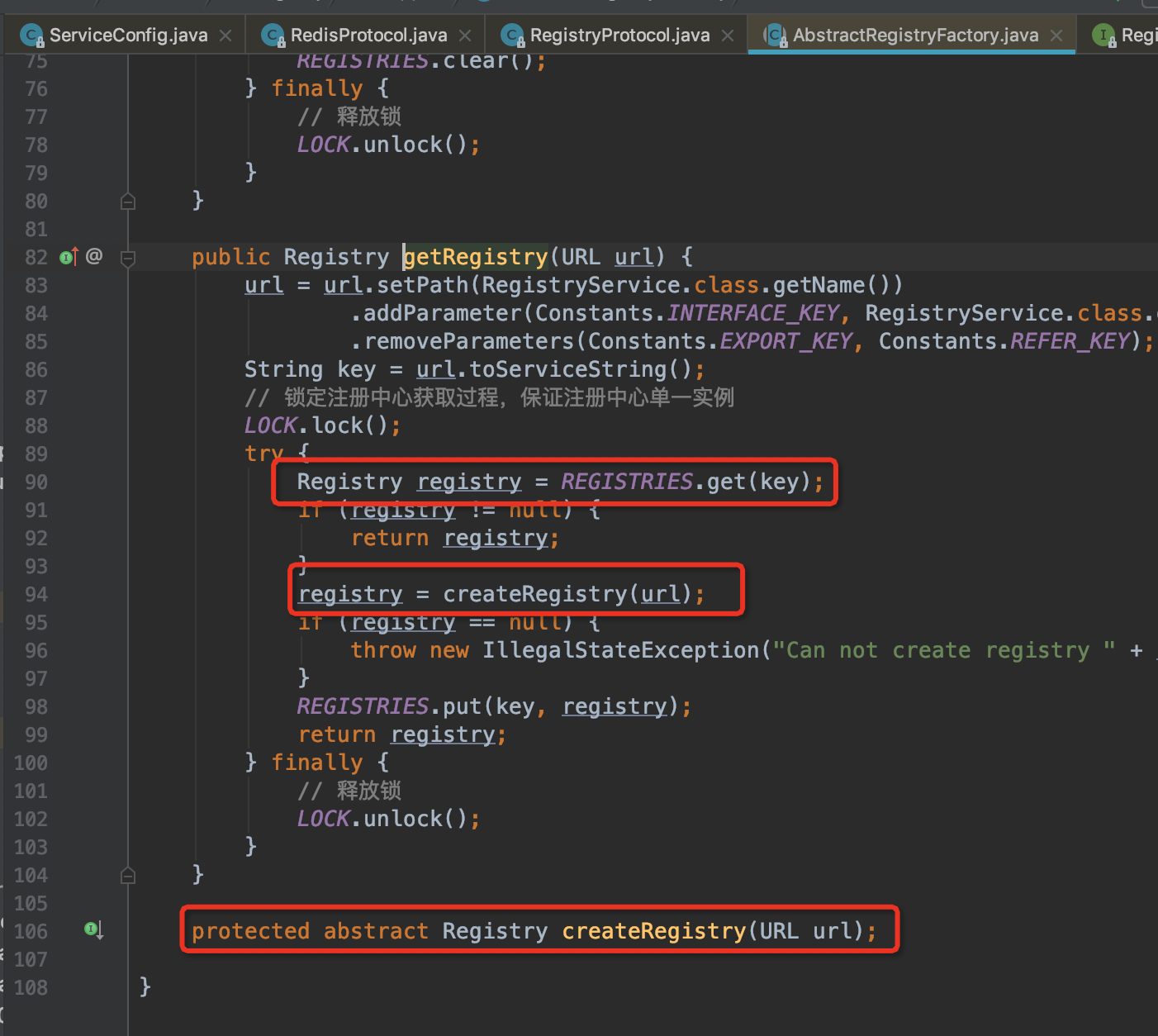Screen dimensions: 1158x1036
Task: Click the Chinese comment on line 87
Action: [x=489, y=397]
